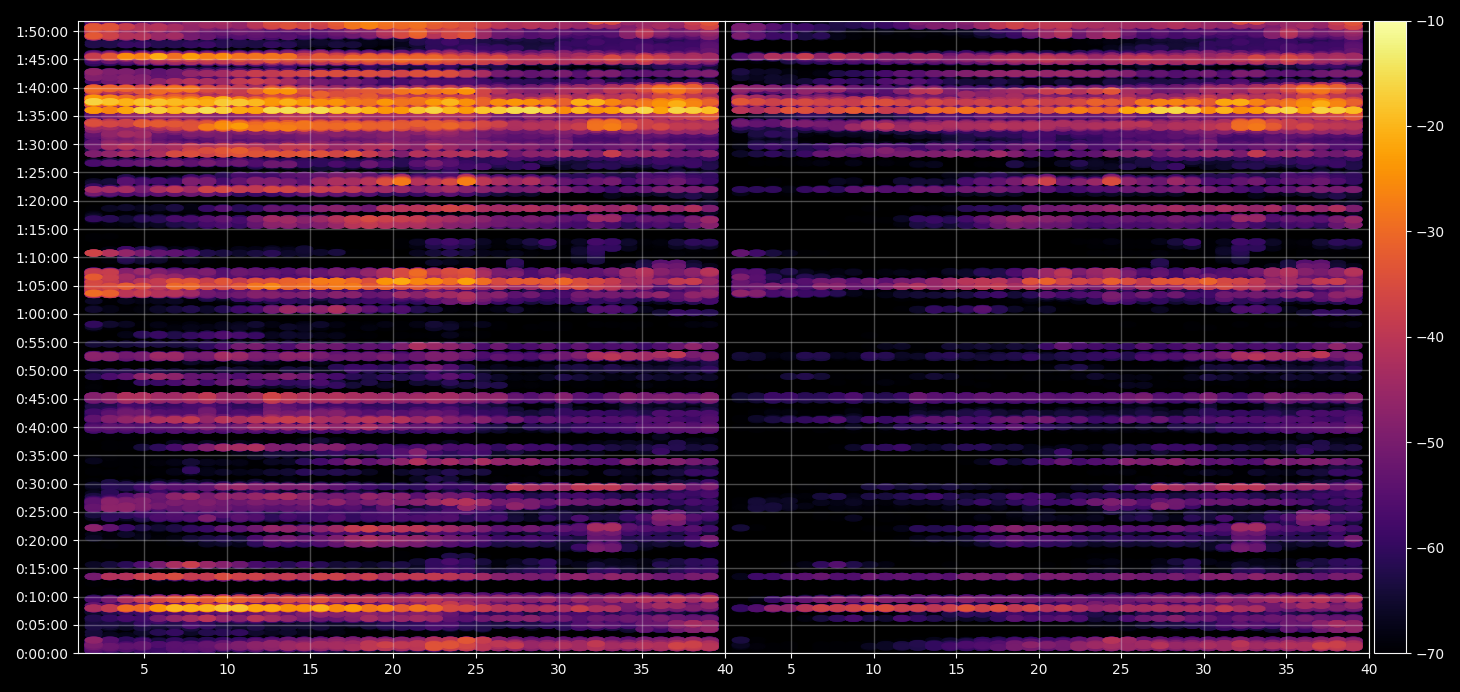This screenshot has width=1460, height=692.
Task: Click the 0:15:00 y-axis time label
Action: tap(43, 569)
